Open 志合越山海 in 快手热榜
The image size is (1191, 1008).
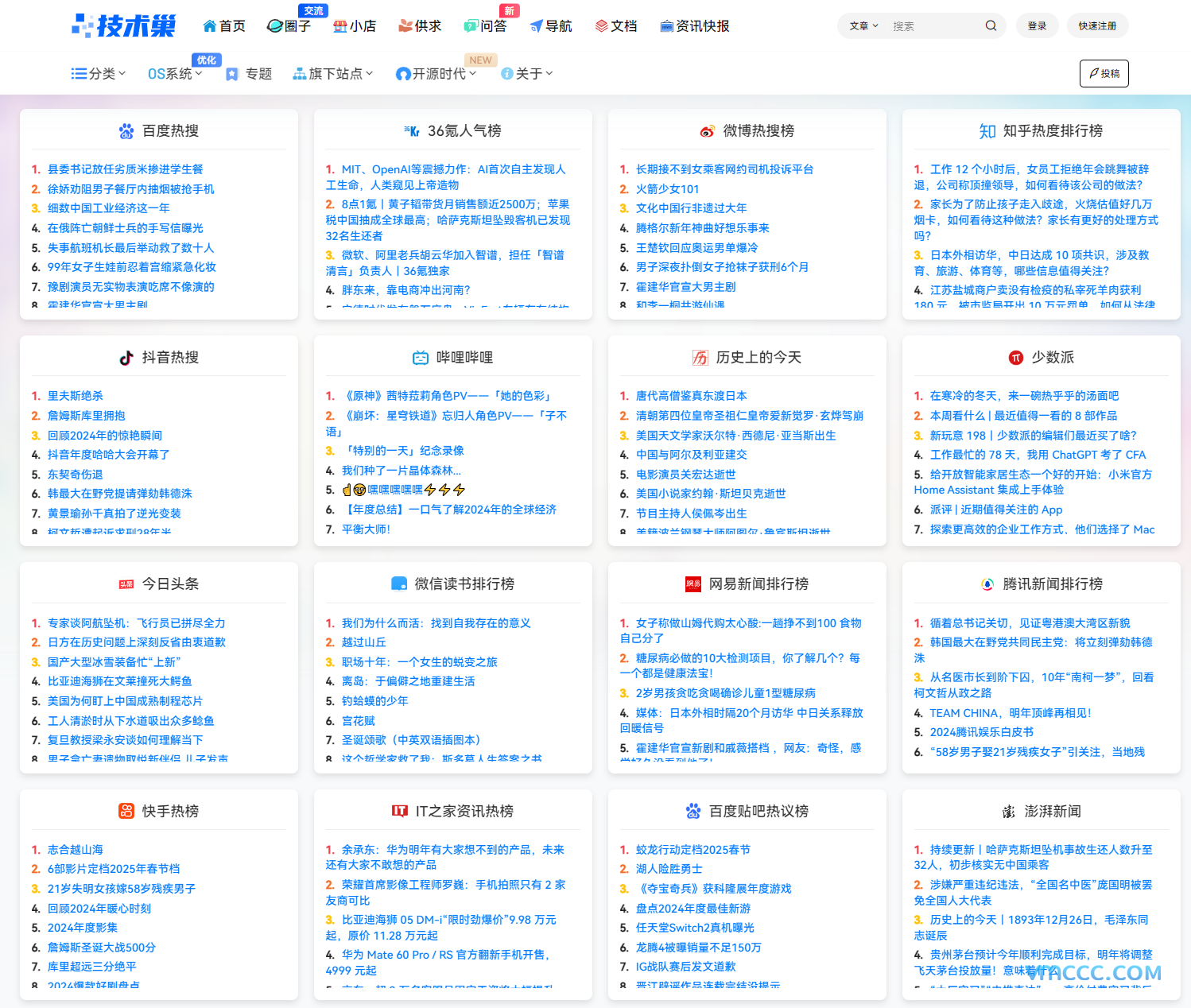point(76,850)
